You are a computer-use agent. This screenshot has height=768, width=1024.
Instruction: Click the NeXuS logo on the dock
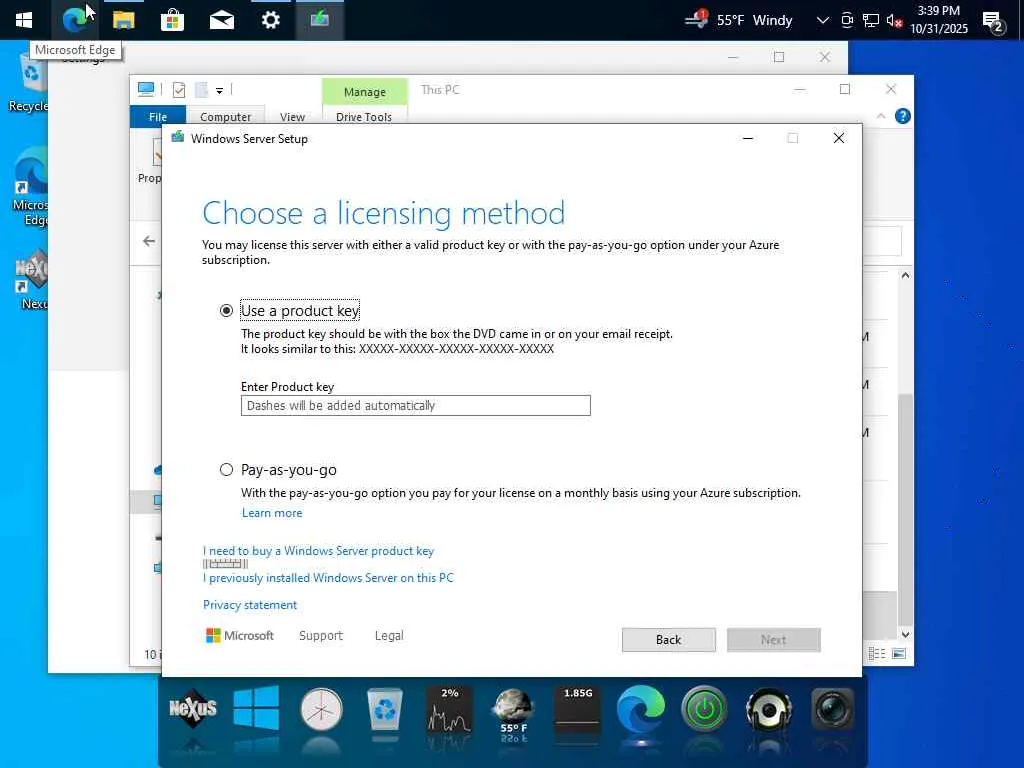pos(193,708)
